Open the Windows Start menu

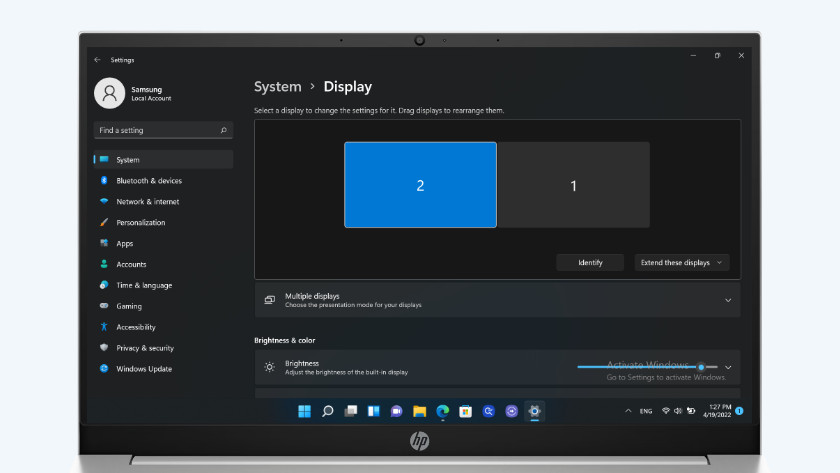click(304, 411)
